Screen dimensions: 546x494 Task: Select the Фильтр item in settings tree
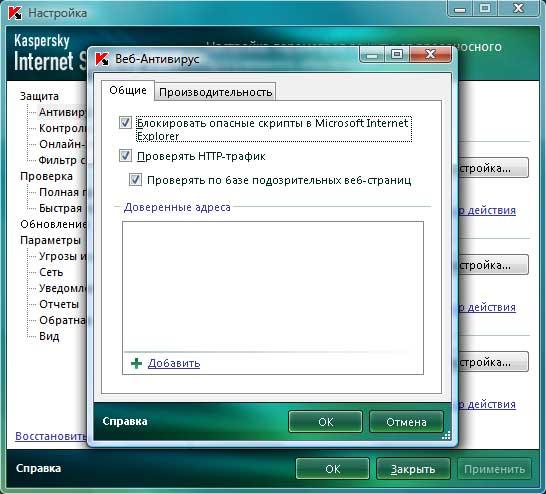(x=62, y=160)
